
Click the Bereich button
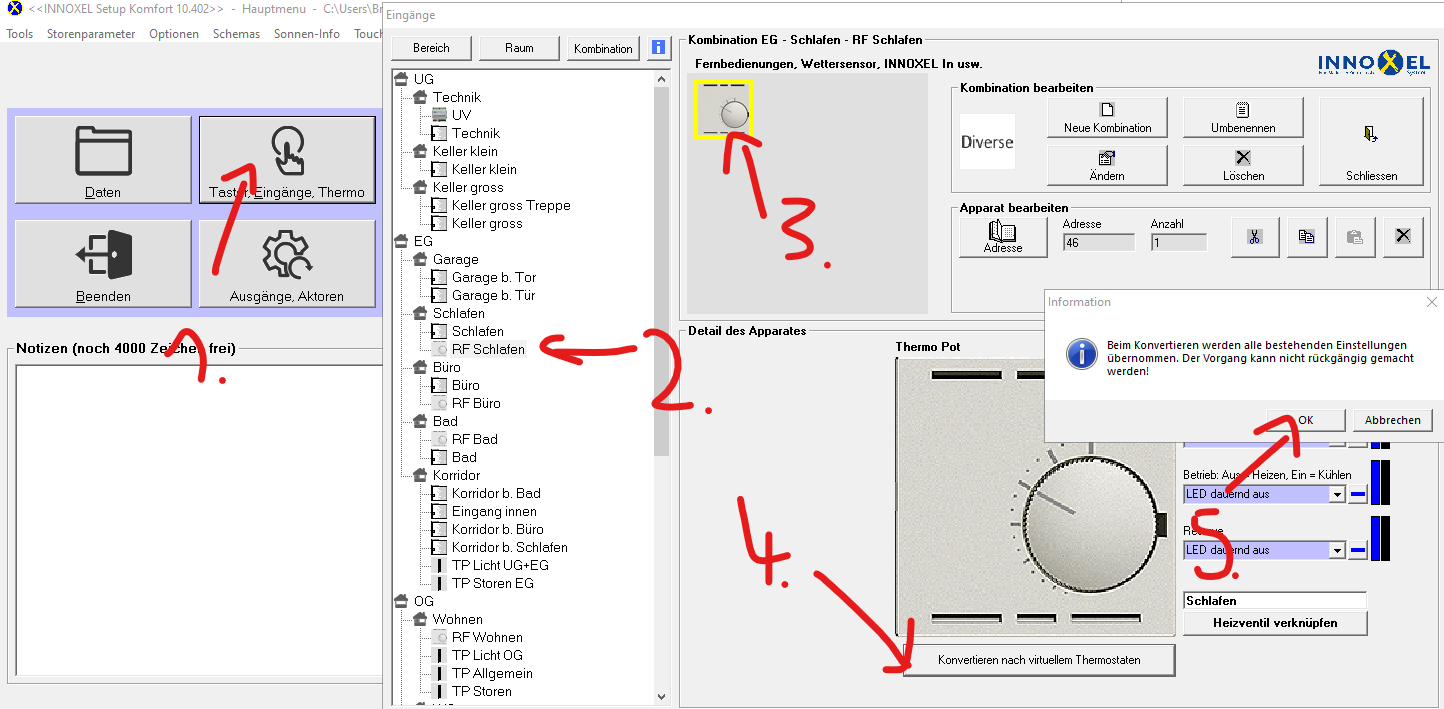431,48
